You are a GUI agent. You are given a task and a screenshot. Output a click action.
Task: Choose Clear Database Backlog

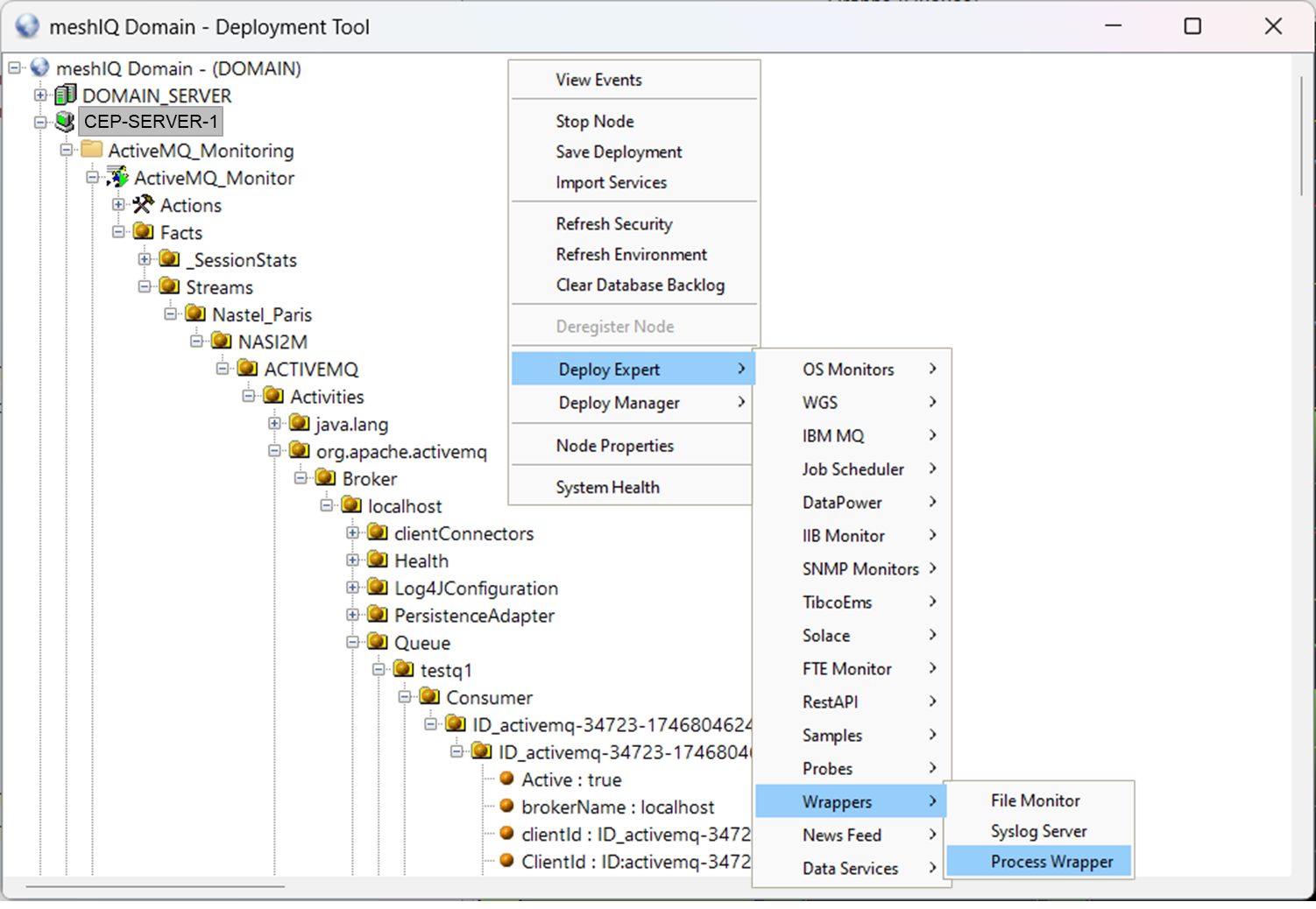tap(634, 285)
